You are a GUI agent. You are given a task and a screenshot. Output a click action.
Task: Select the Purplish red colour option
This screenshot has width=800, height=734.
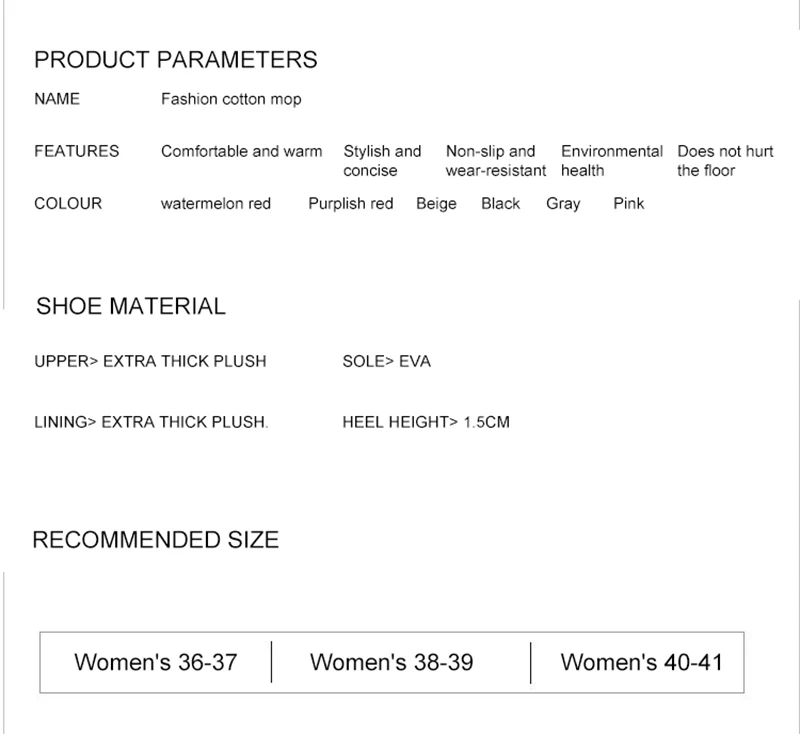click(351, 203)
